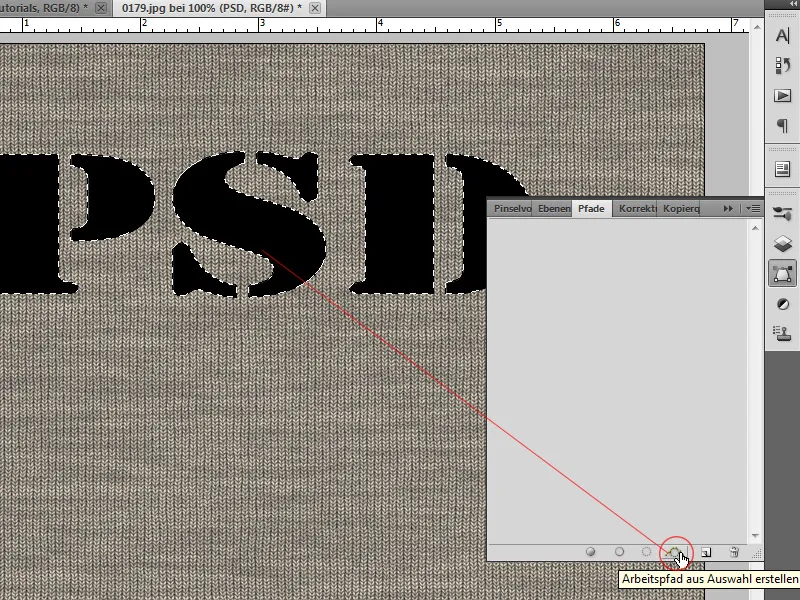Fill path with foreground color icon
Image resolution: width=800 pixels, height=600 pixels.
click(x=590, y=552)
